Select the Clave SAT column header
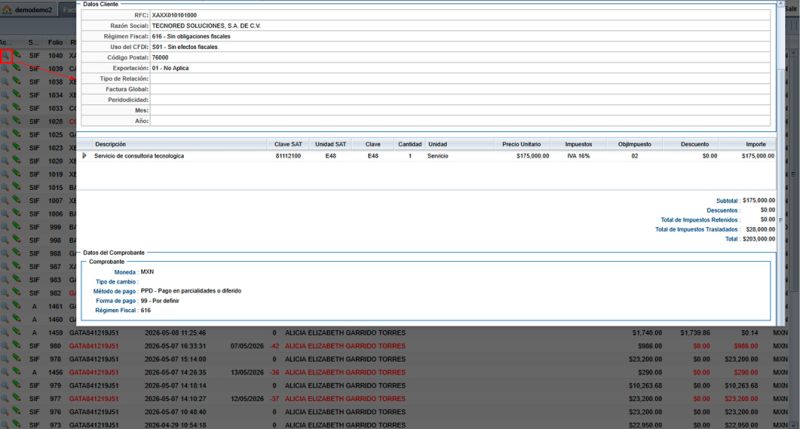 pos(288,144)
